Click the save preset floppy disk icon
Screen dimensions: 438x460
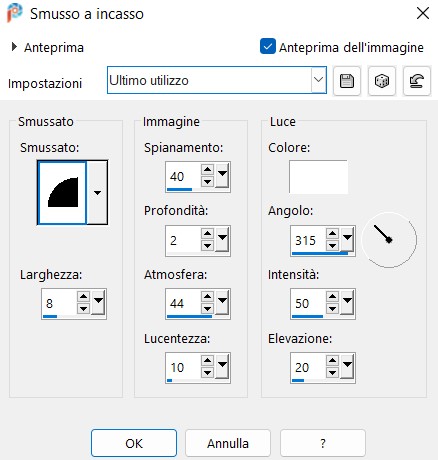(347, 81)
